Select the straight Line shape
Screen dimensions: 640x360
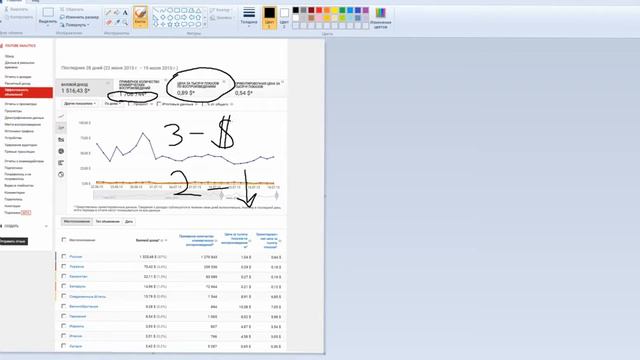156,10
